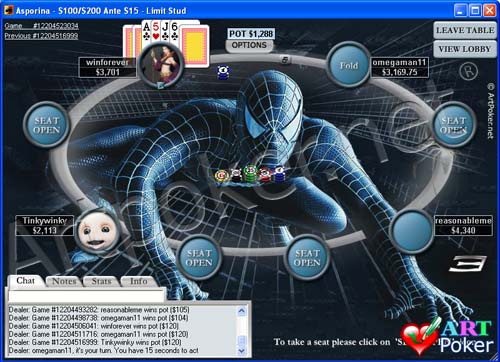The height and width of the screenshot is (362, 500).
Task: Click into the chat message input field
Action: [x=87, y=296]
